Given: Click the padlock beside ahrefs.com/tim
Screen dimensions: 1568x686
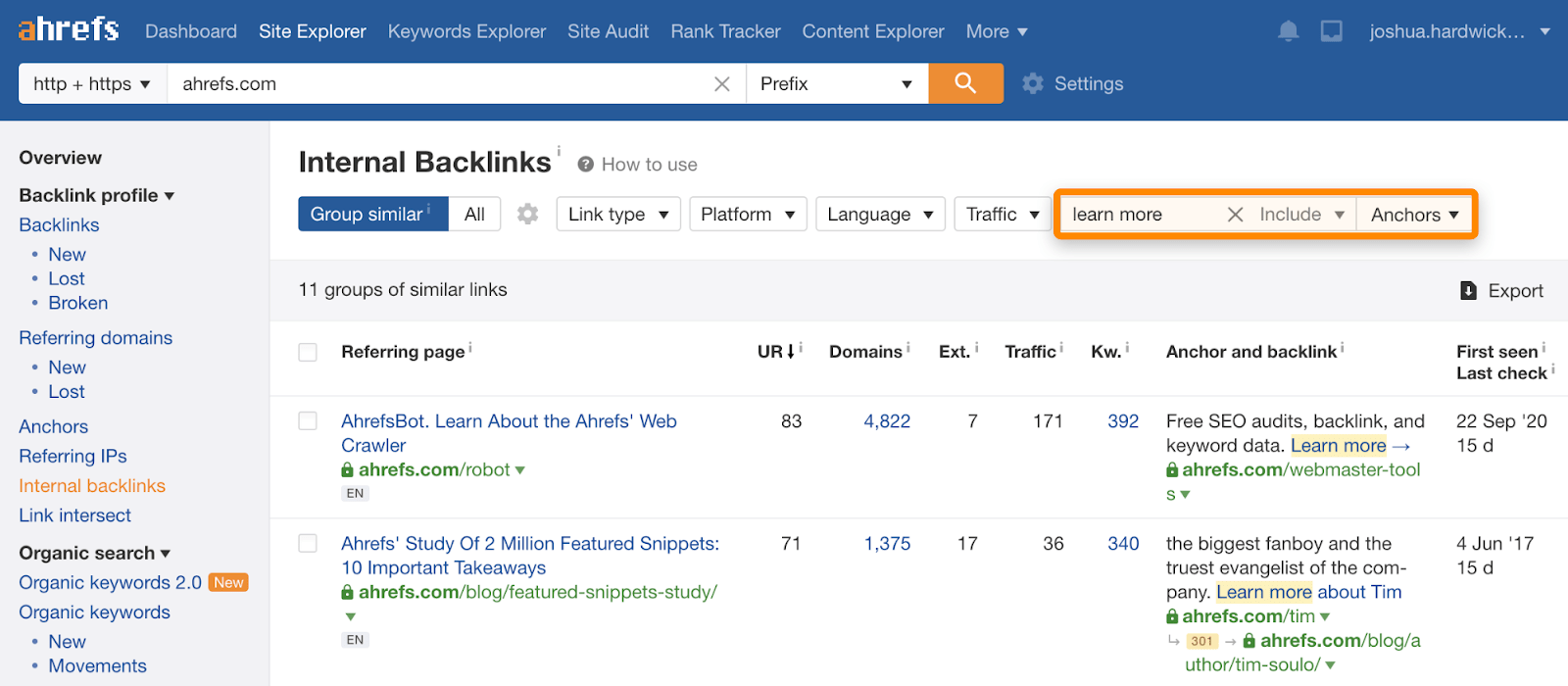Looking at the screenshot, I should tap(1172, 616).
